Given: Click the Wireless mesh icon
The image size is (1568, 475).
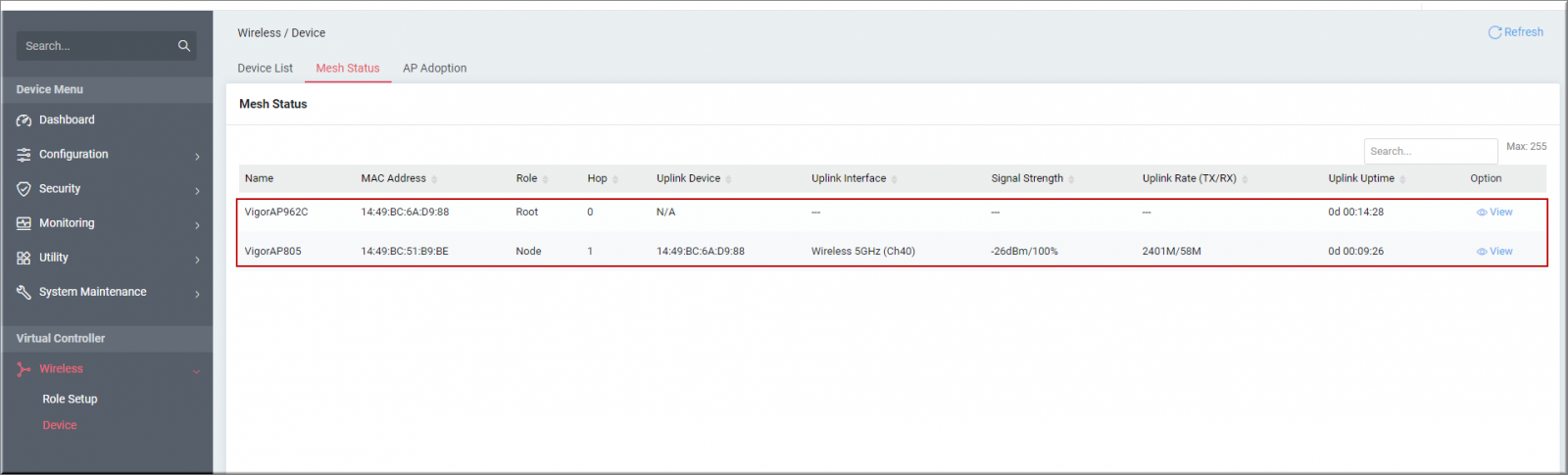Looking at the screenshot, I should [x=24, y=369].
